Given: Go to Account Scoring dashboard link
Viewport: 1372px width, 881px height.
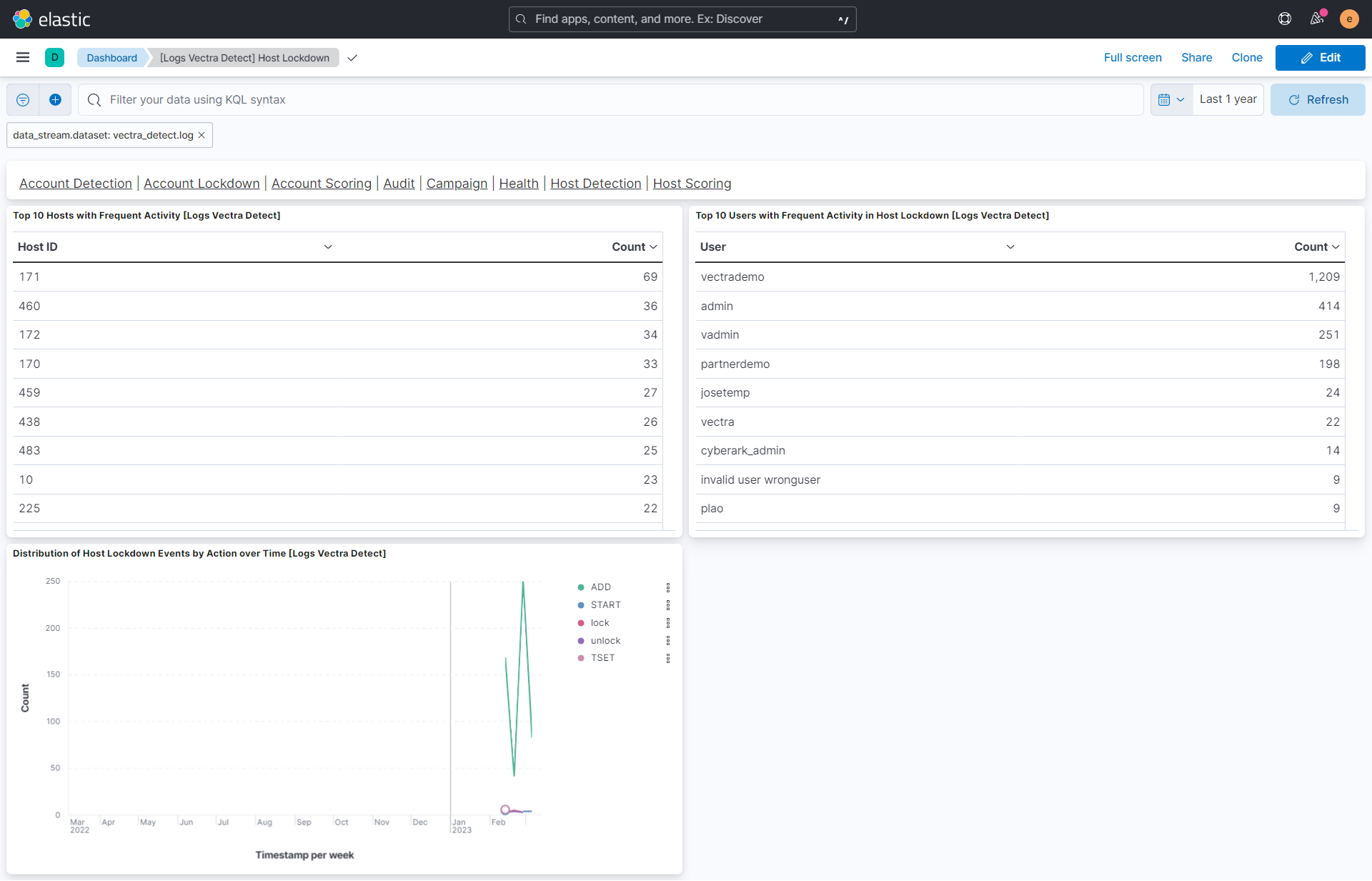Looking at the screenshot, I should [322, 184].
